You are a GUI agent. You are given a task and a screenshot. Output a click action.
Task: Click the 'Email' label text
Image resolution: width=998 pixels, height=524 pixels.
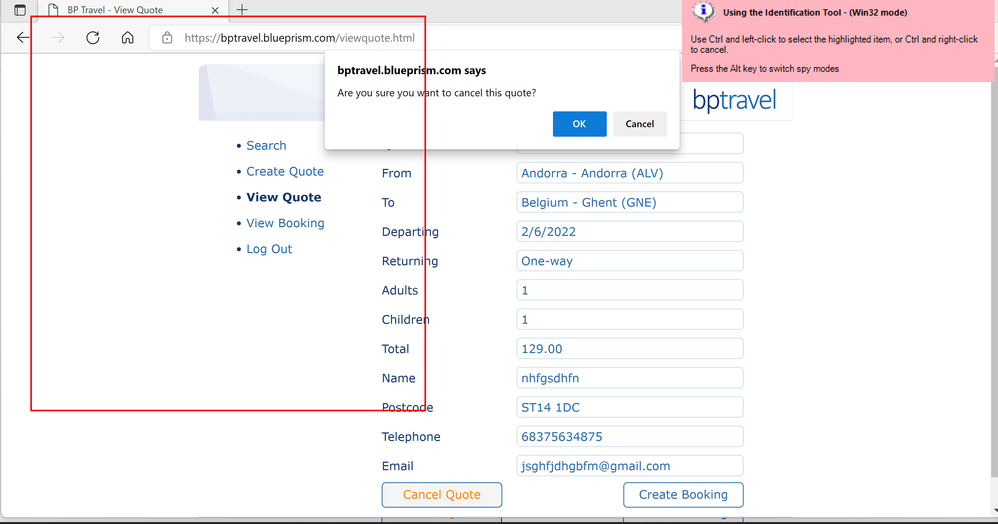(397, 466)
